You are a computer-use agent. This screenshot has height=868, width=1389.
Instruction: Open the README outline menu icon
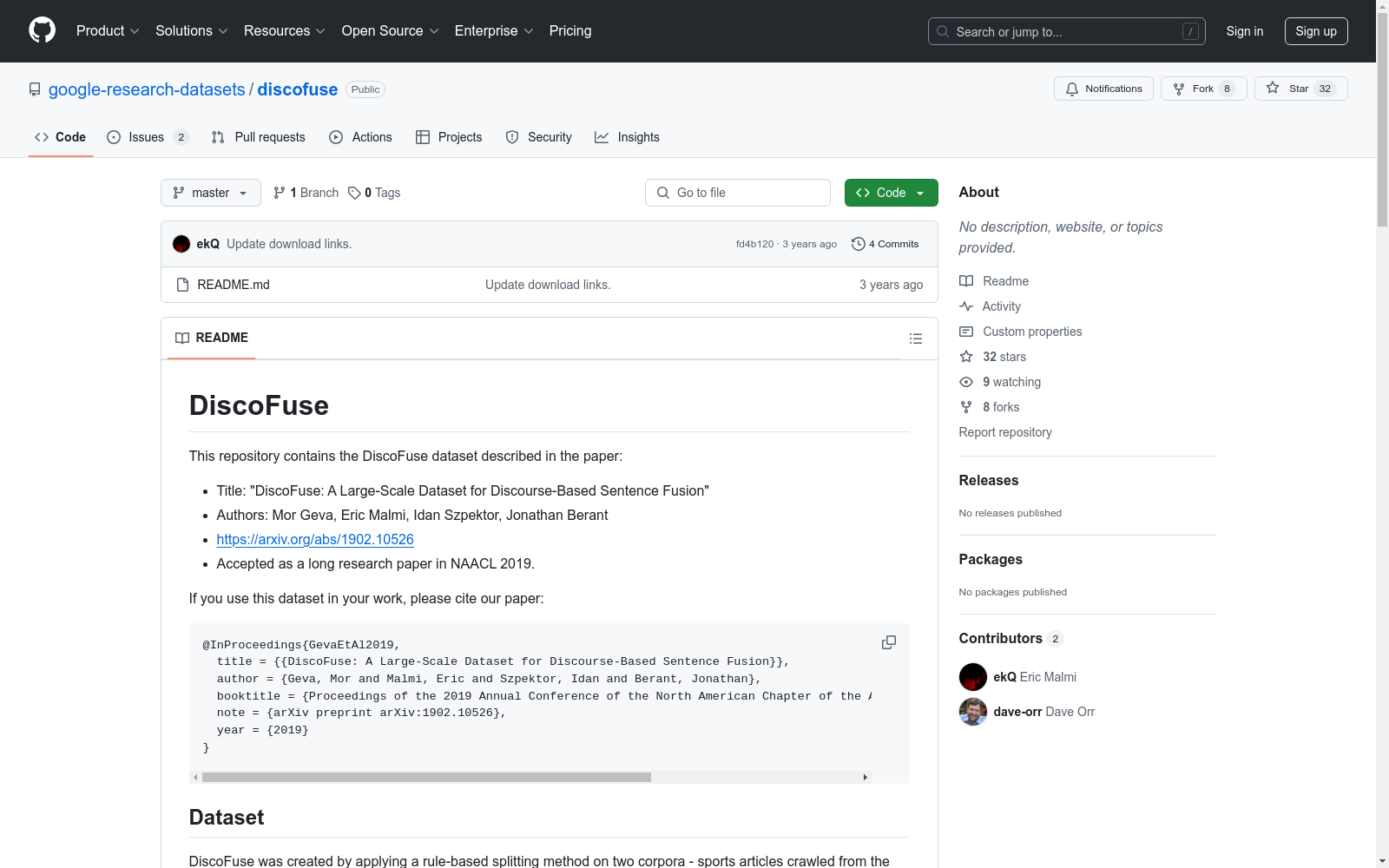pos(916,339)
